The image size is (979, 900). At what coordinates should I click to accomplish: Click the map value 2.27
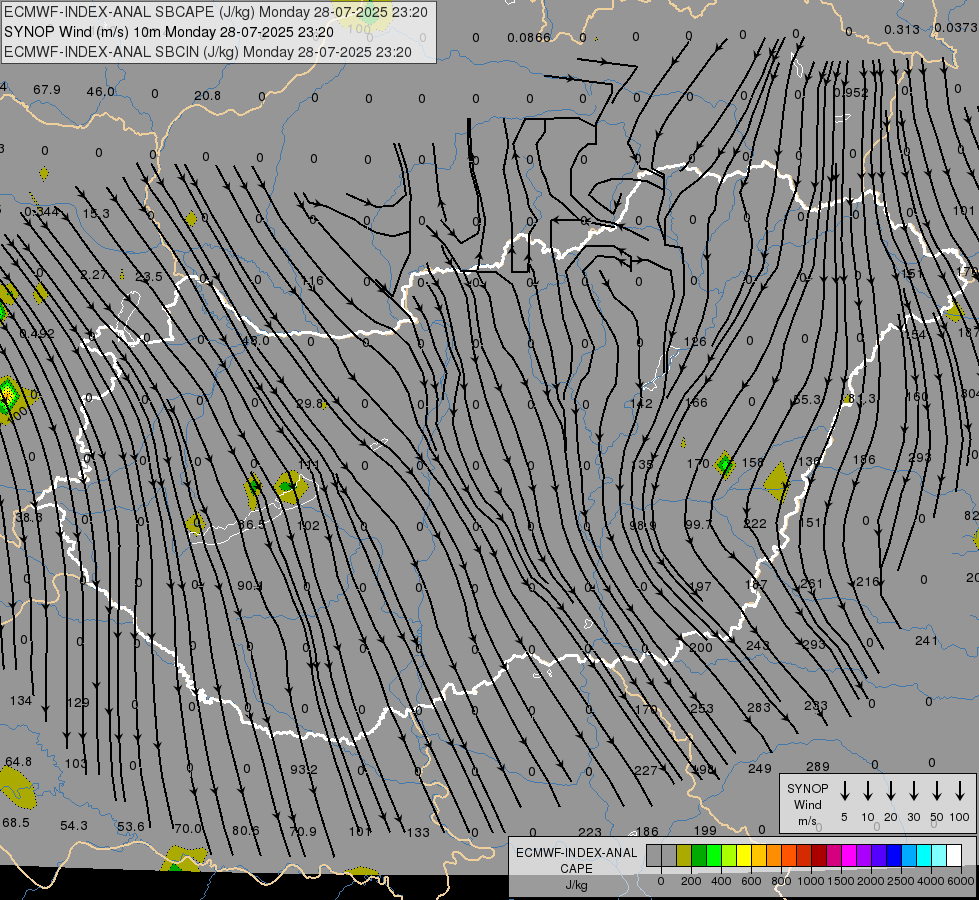pyautogui.click(x=94, y=274)
